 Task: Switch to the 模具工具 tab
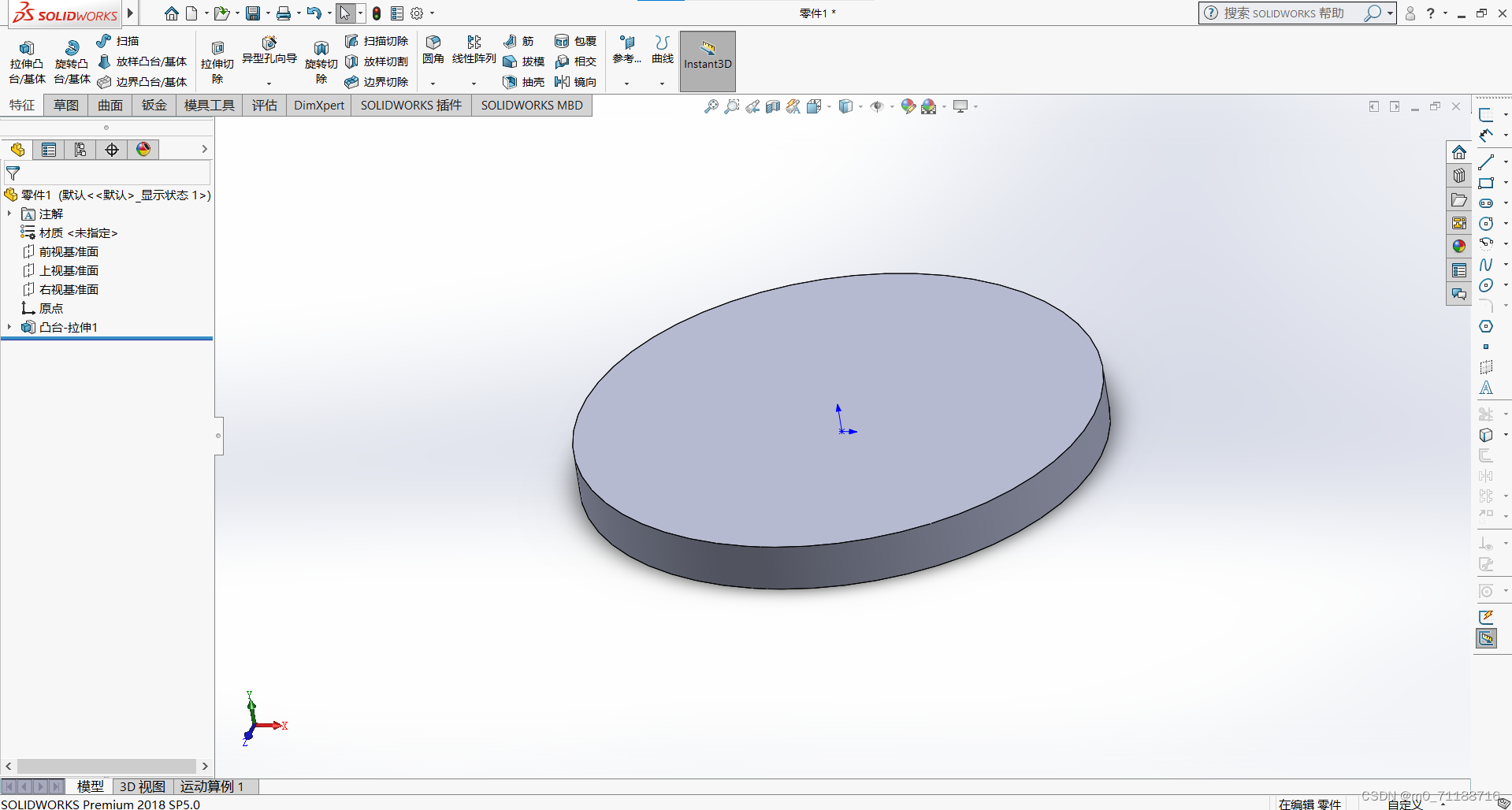pos(210,106)
